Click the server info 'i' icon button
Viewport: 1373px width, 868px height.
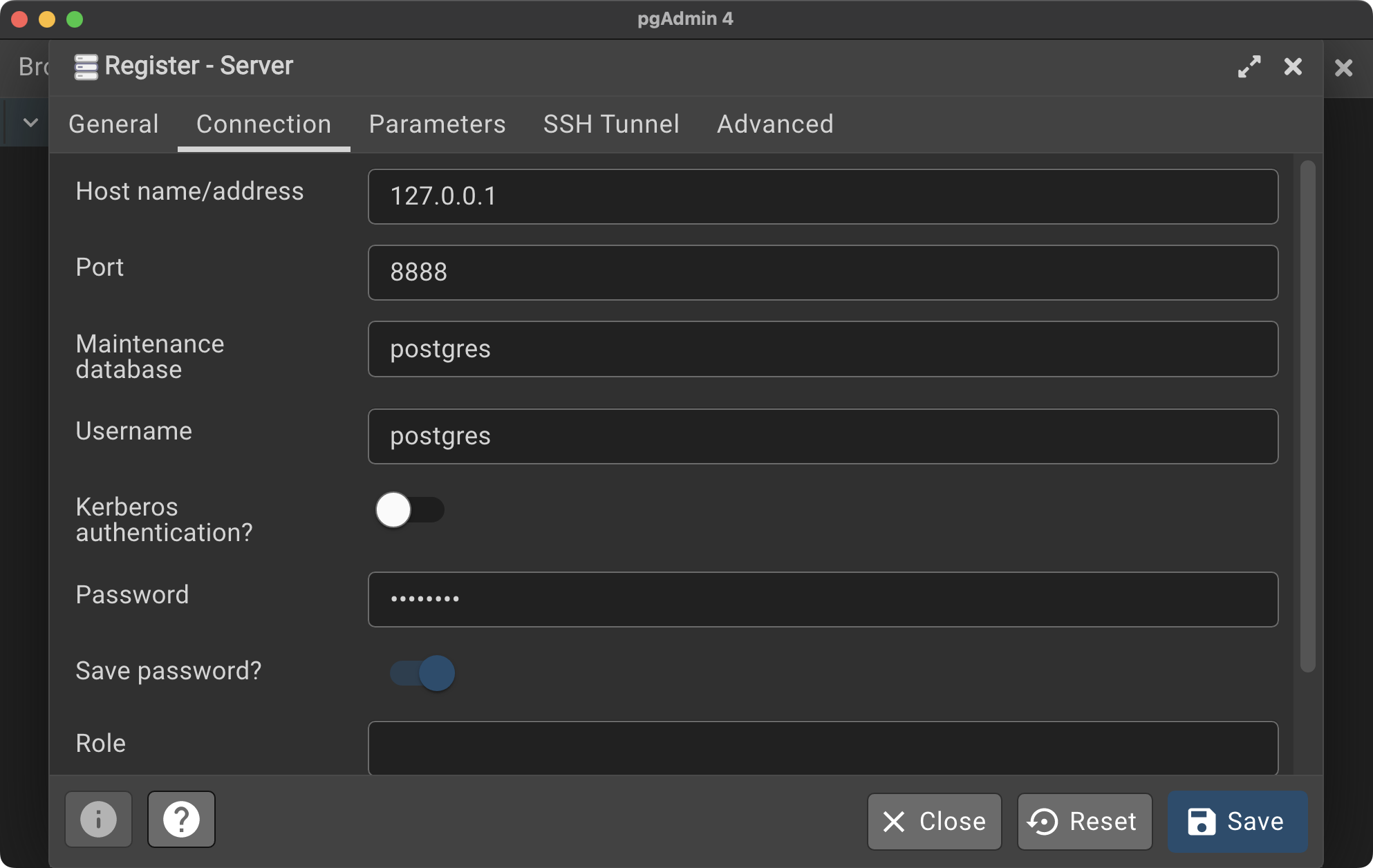coord(98,820)
